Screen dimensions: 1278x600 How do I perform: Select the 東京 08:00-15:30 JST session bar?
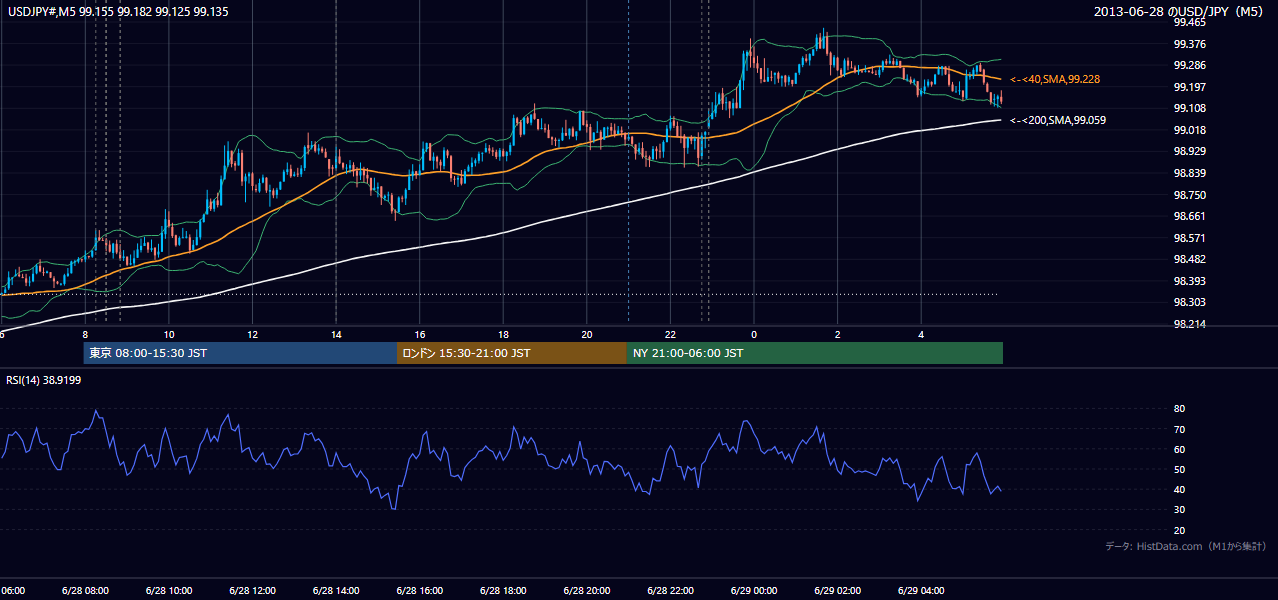[240, 353]
